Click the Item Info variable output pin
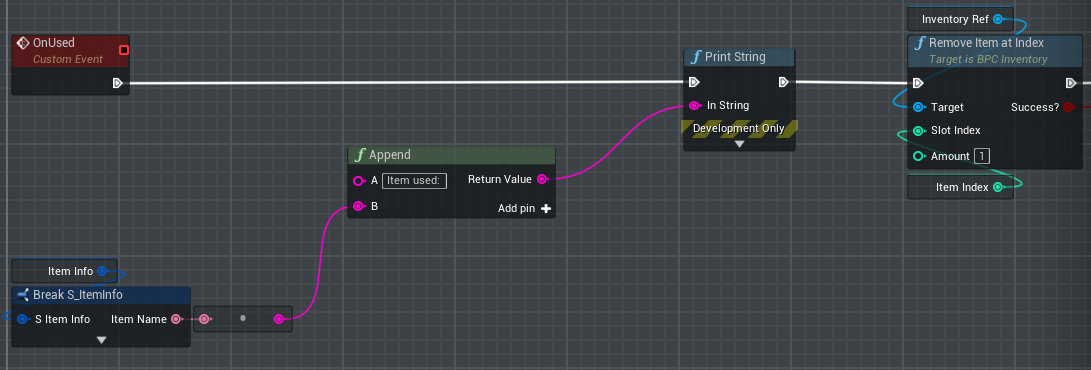The width and height of the screenshot is (1091, 370). 102,271
